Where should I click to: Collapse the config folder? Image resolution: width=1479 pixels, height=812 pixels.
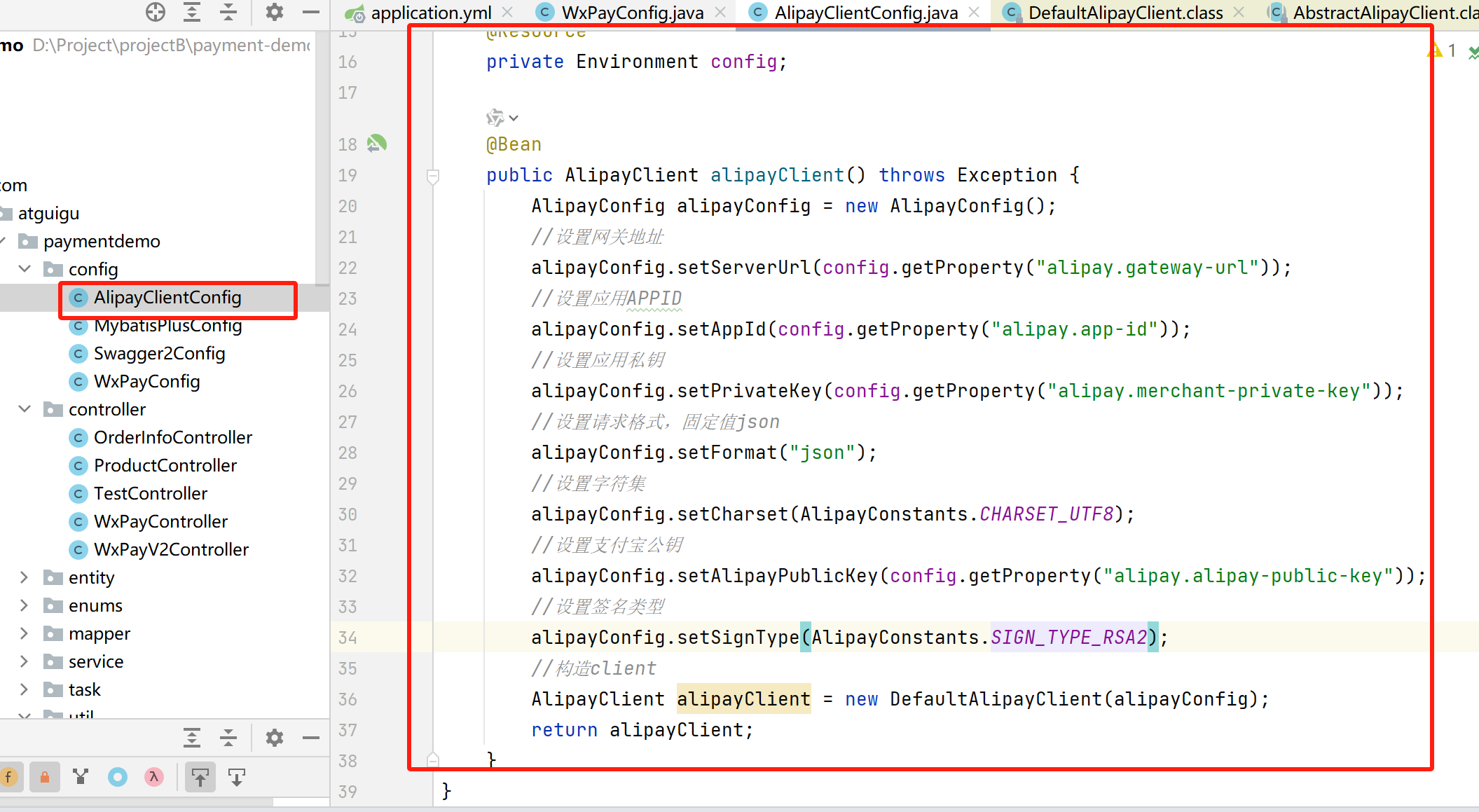click(25, 269)
